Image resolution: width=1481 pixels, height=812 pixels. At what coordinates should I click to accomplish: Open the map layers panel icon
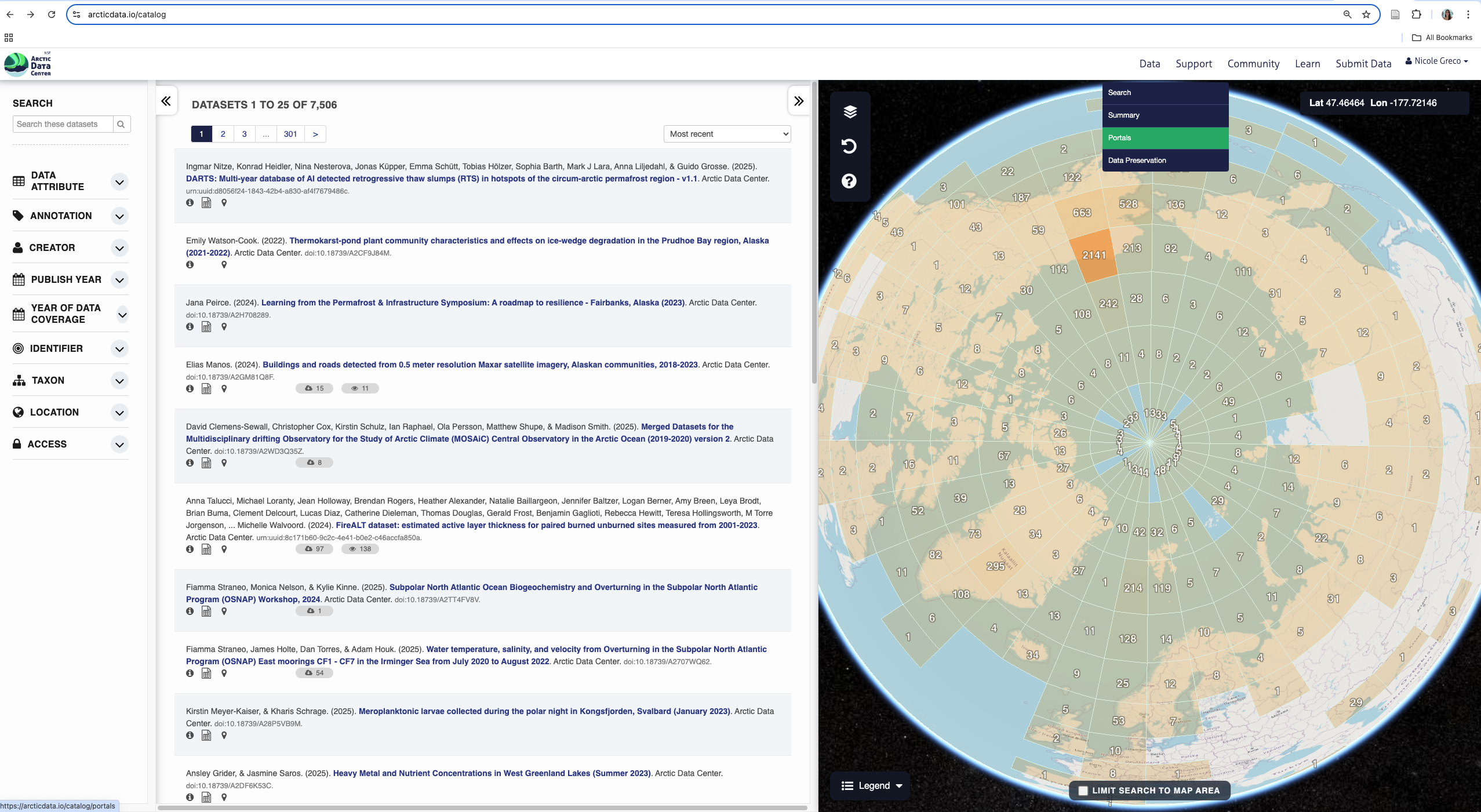[x=850, y=112]
